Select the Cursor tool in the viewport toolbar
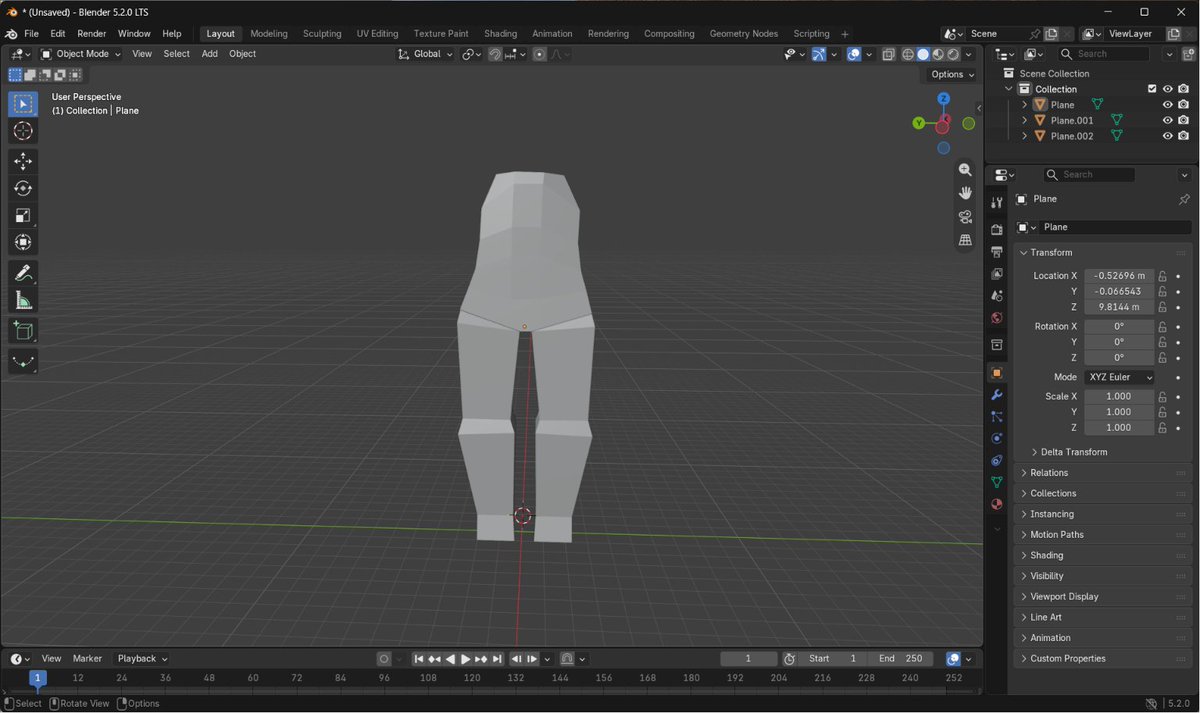 [23, 131]
